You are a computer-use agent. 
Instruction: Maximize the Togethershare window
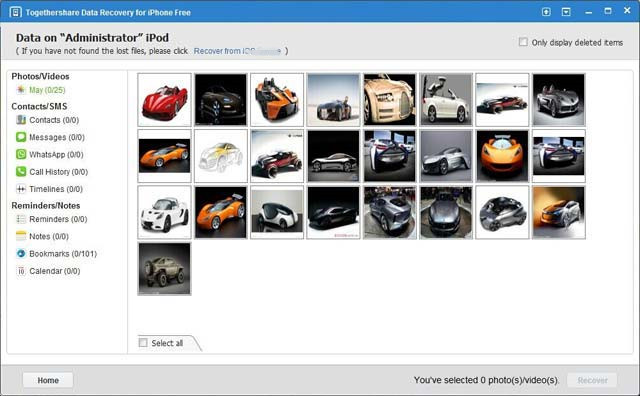[x=608, y=11]
